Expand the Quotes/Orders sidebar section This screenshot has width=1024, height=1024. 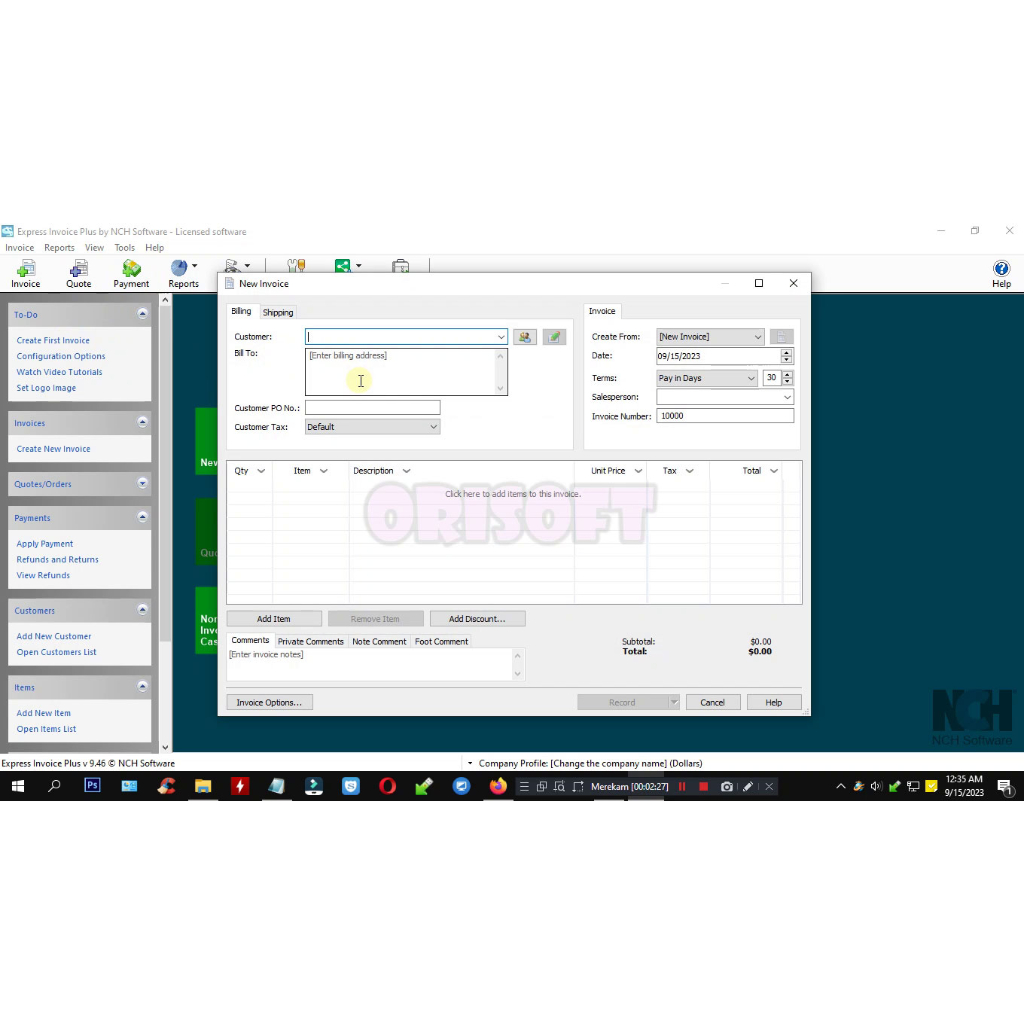coord(142,483)
